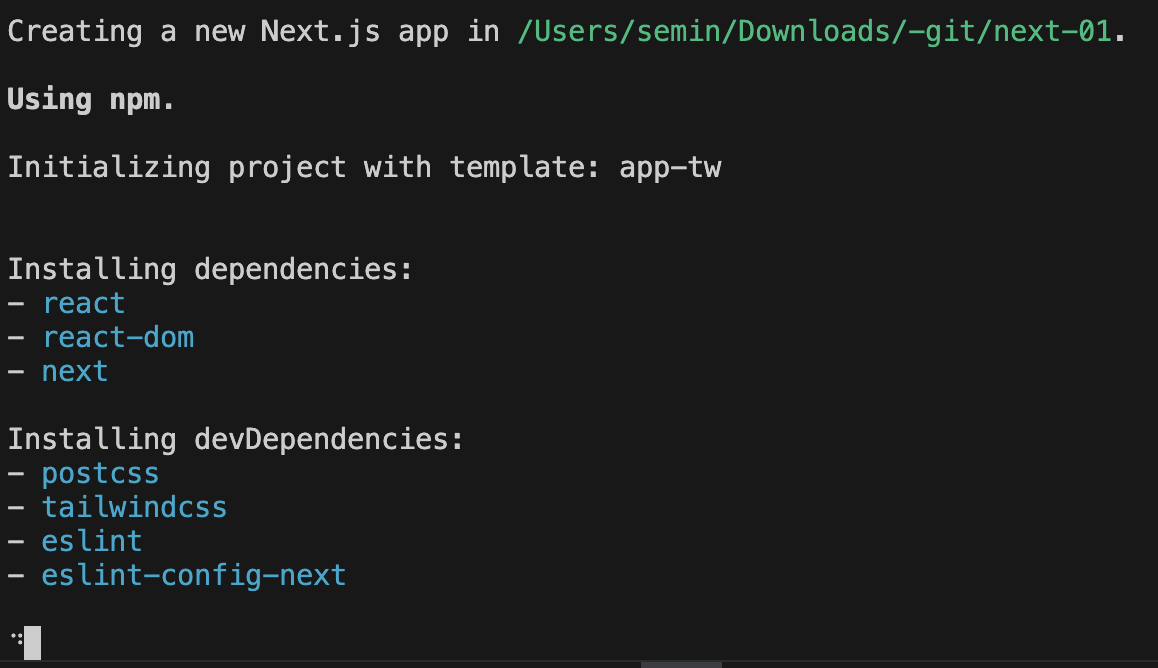Click the 'eslint' devDependency entry

click(x=92, y=541)
